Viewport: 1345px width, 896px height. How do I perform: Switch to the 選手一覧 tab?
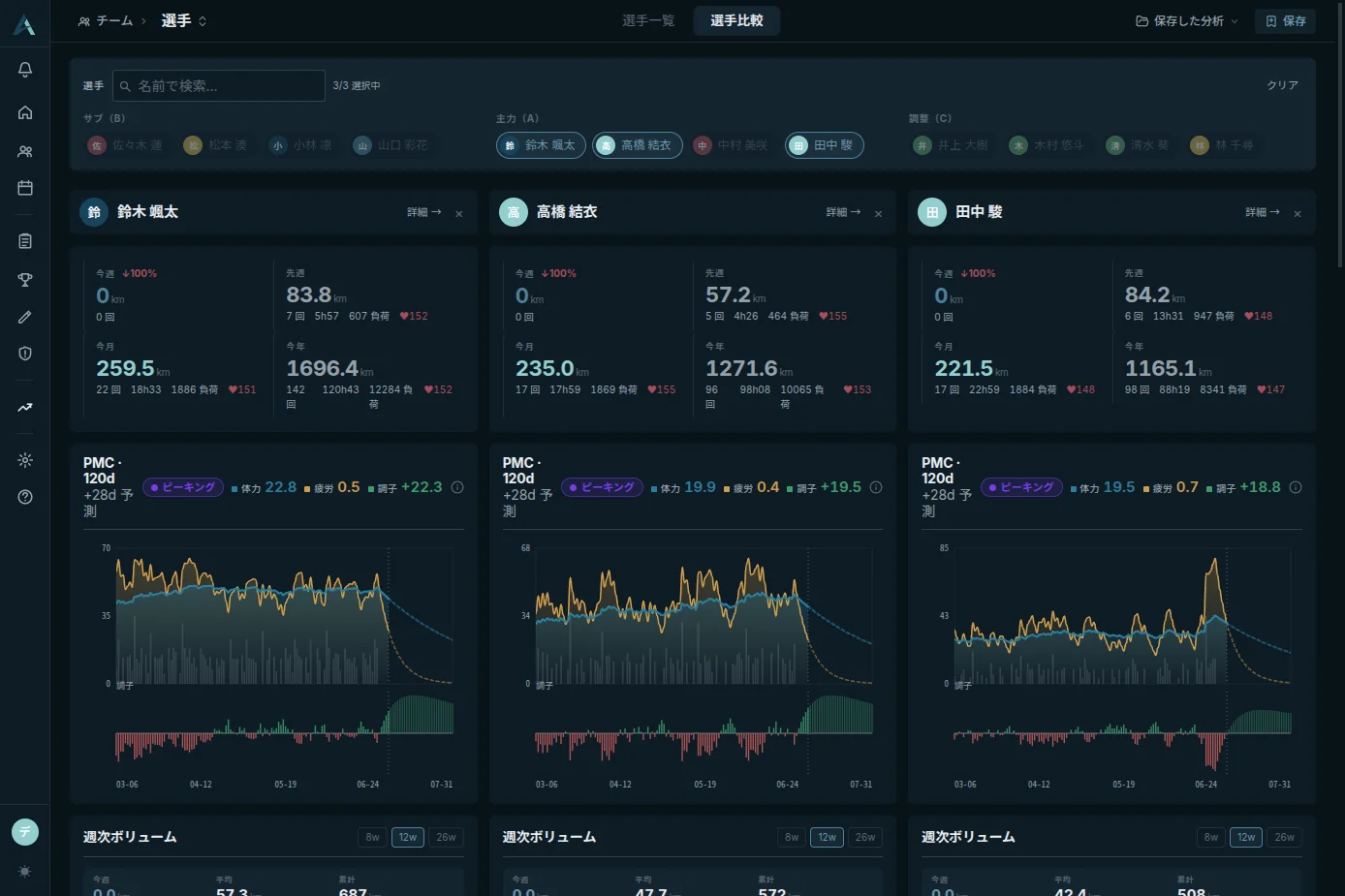click(x=648, y=20)
